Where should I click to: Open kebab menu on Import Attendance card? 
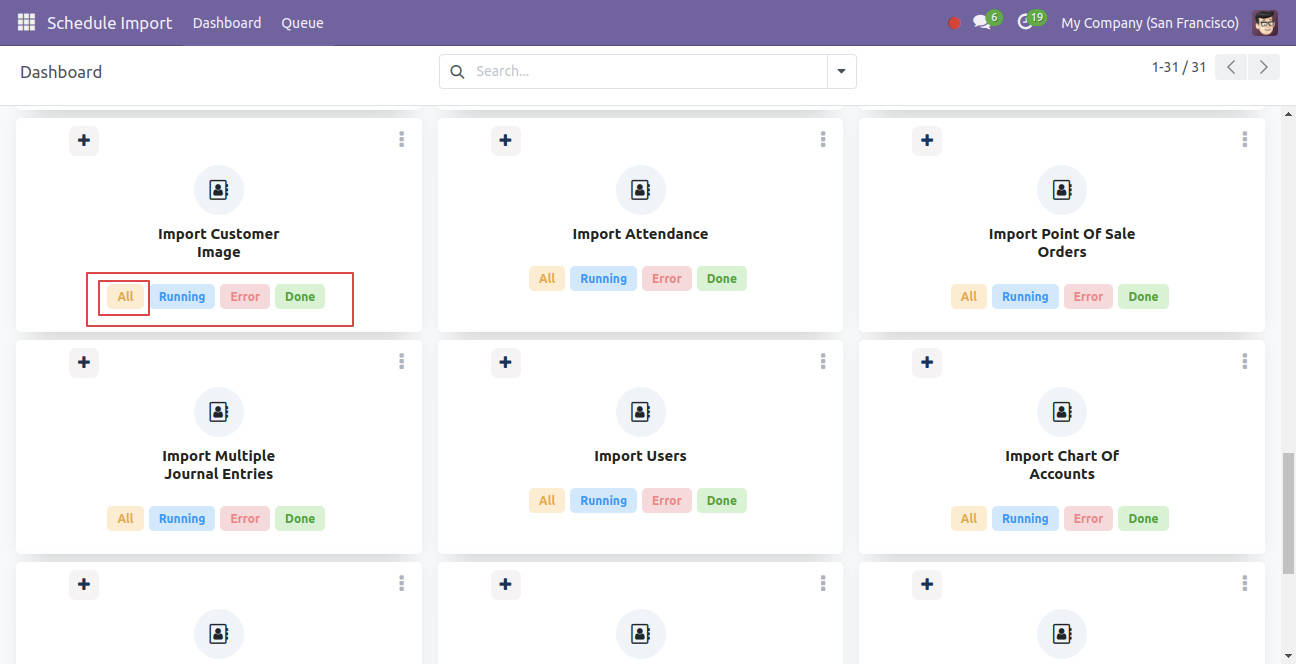pos(823,140)
